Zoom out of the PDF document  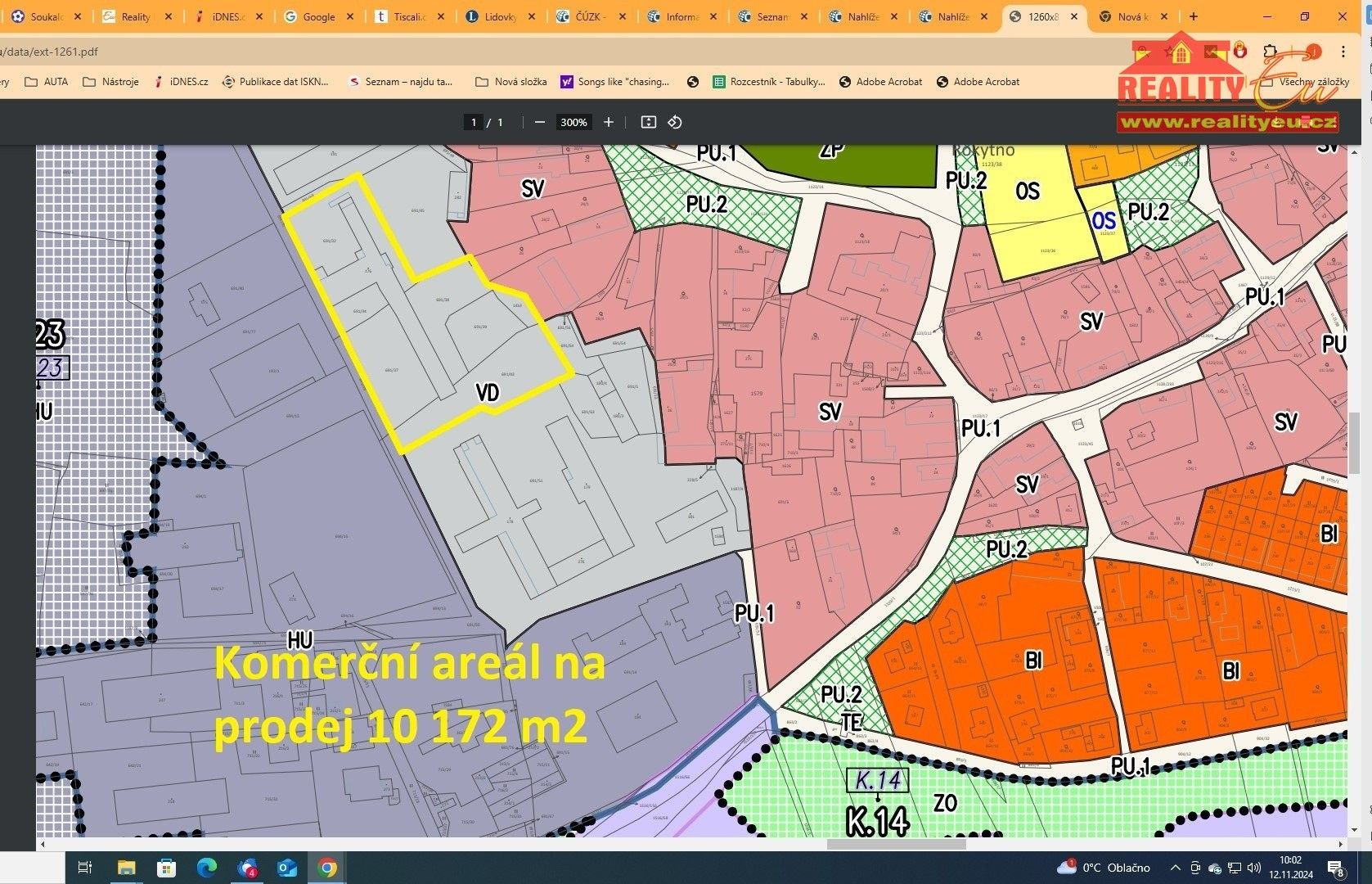coord(539,122)
